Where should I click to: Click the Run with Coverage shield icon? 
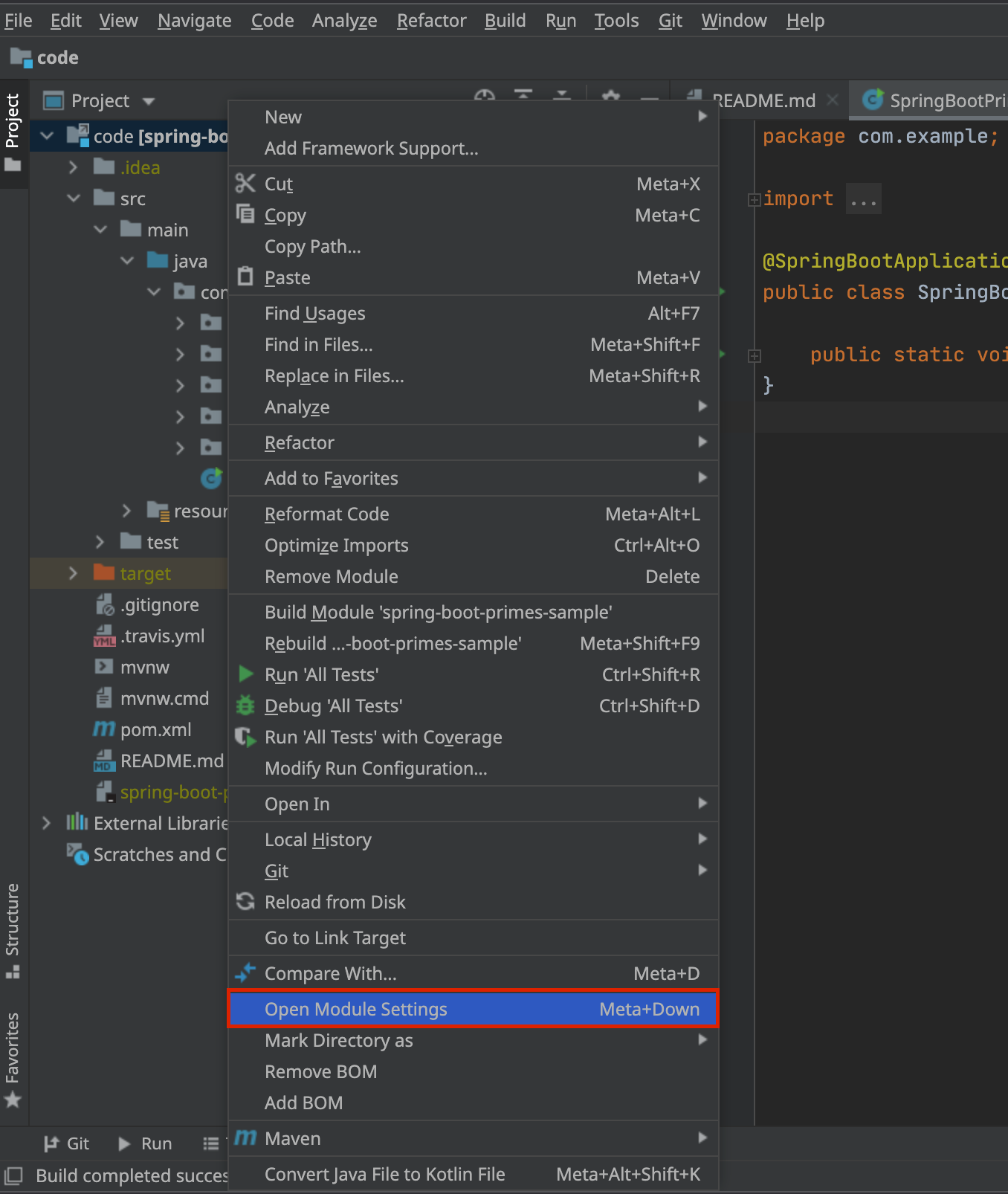point(245,736)
